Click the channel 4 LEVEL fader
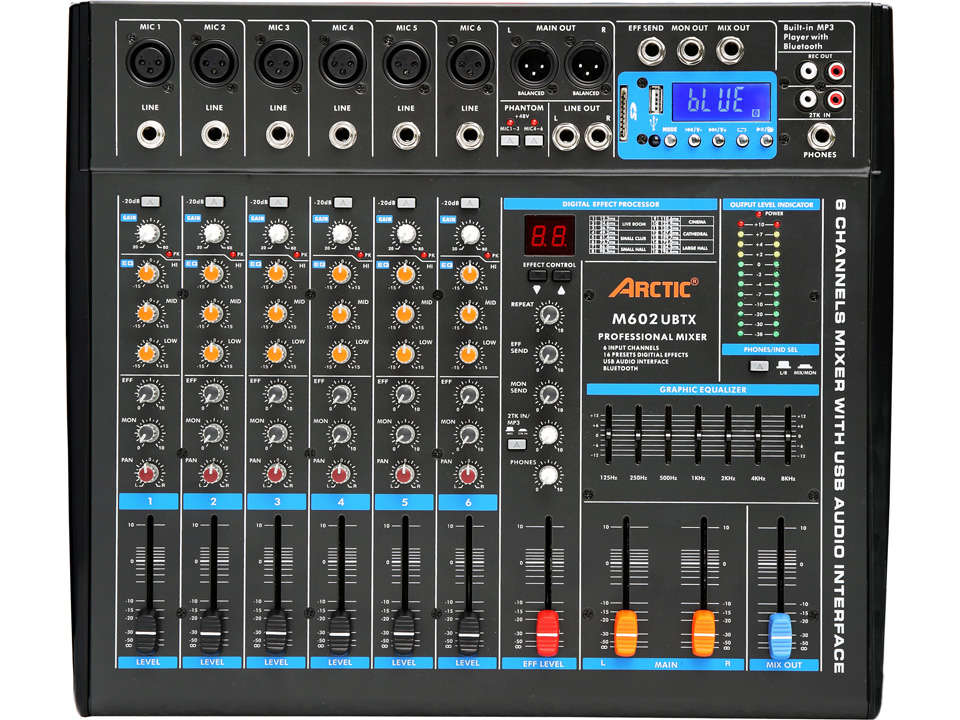Viewport: 960px width, 720px height. [x=340, y=632]
